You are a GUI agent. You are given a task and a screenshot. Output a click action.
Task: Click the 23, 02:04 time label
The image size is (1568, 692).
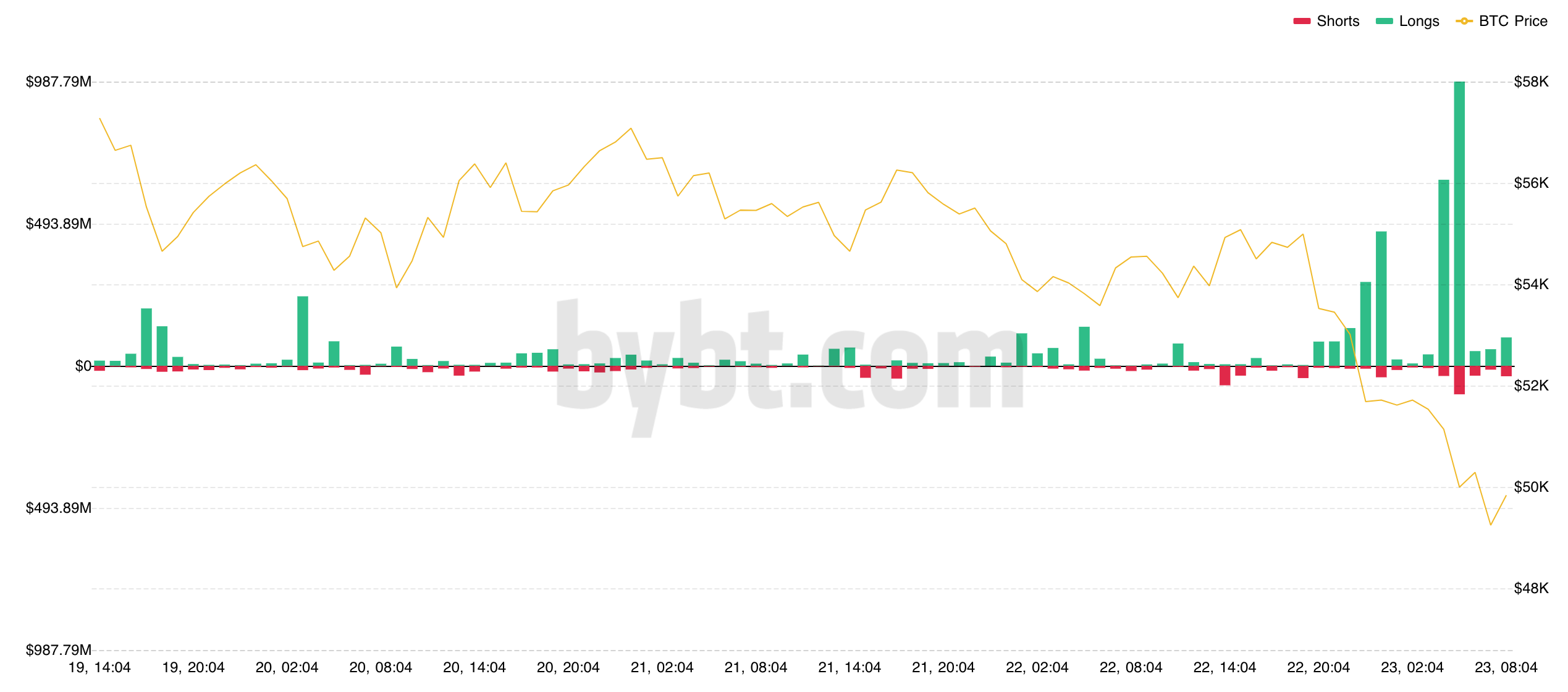[1412, 668]
